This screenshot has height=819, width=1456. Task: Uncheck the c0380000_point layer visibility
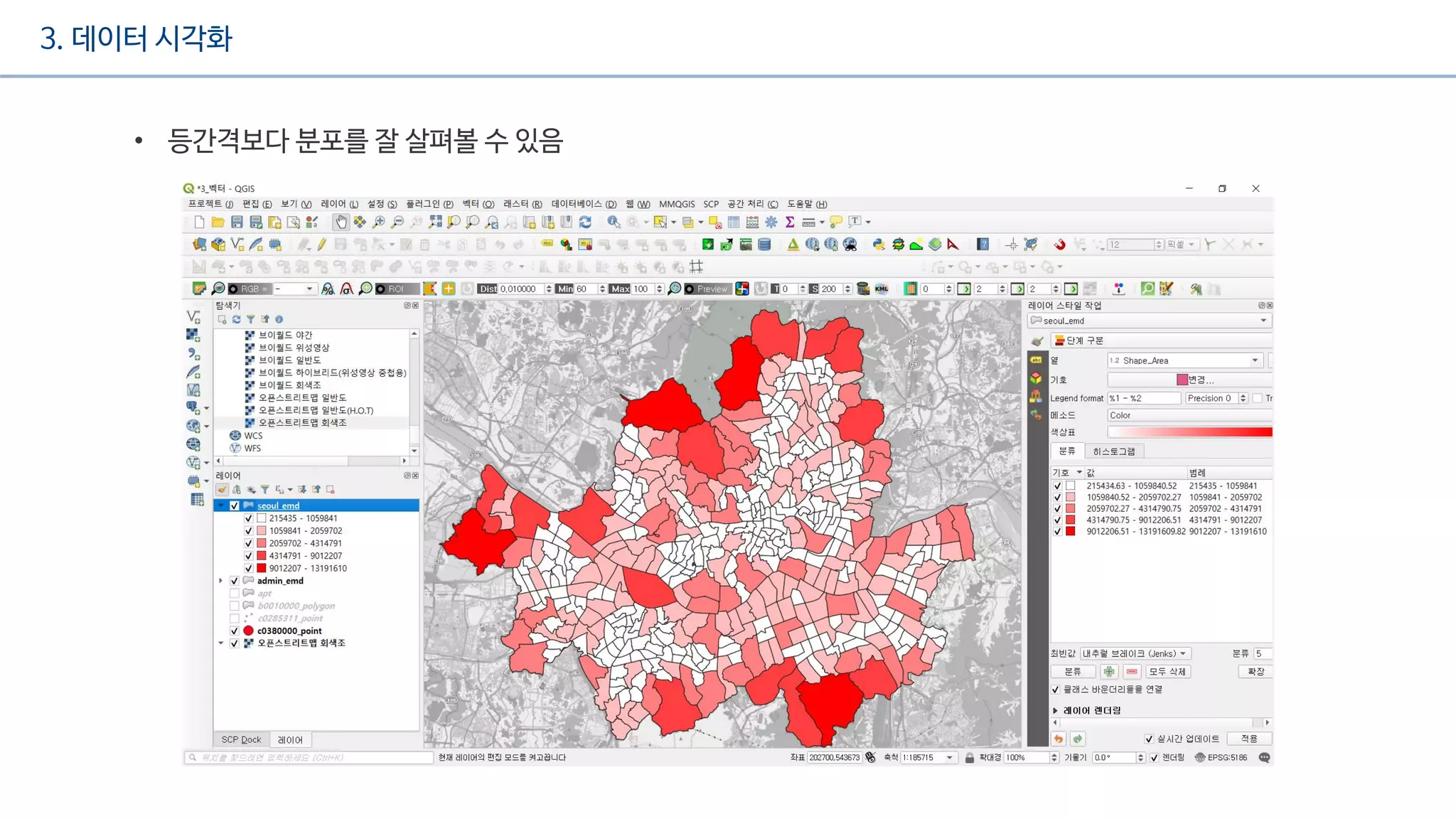[235, 631]
